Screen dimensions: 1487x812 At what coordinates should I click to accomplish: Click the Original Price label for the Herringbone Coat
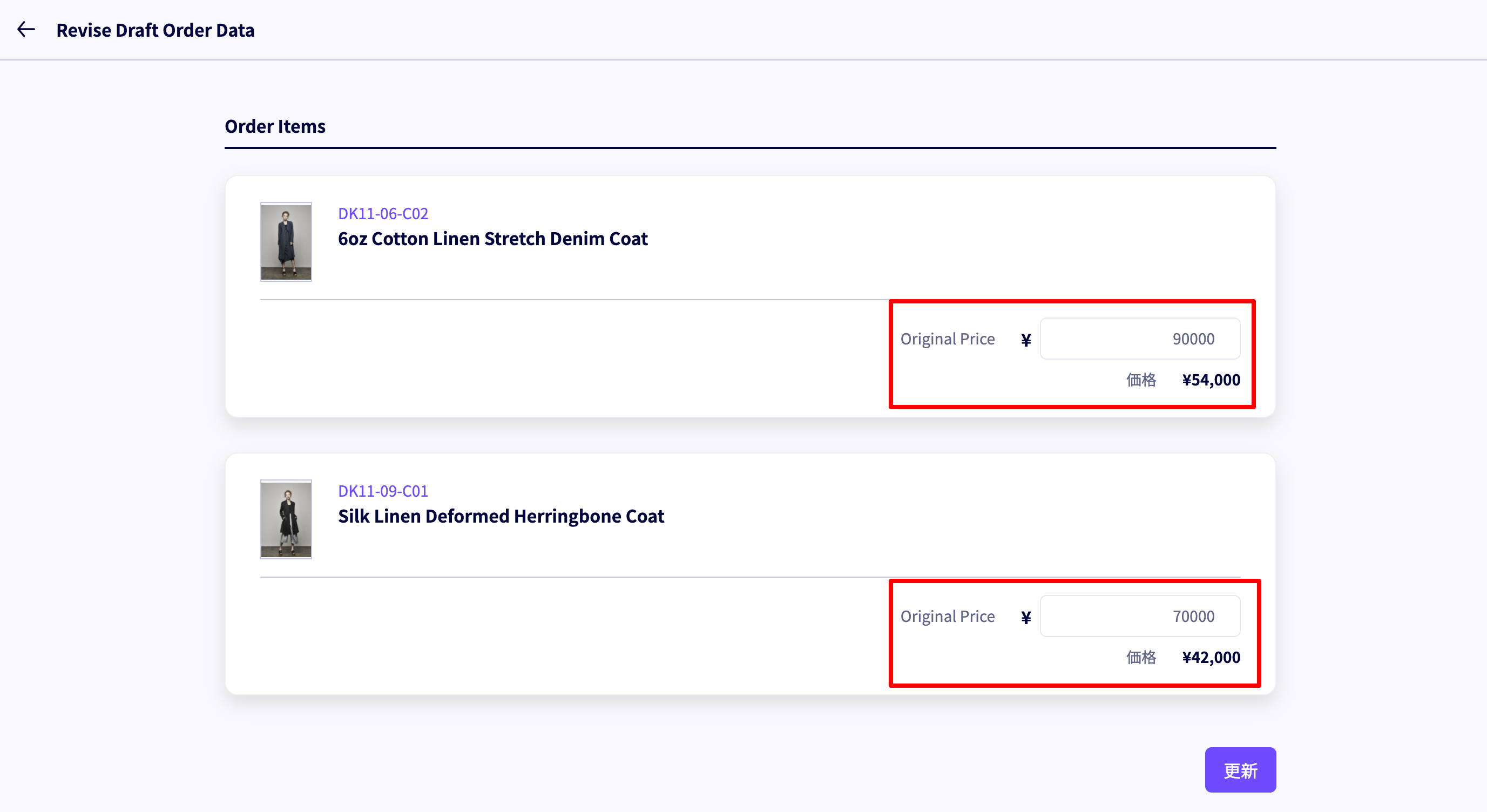(x=947, y=617)
